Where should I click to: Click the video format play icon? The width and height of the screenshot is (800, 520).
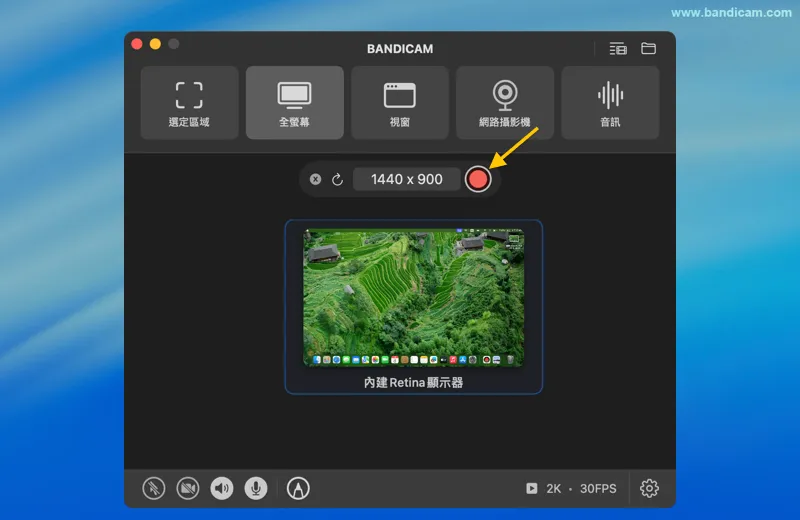point(532,488)
